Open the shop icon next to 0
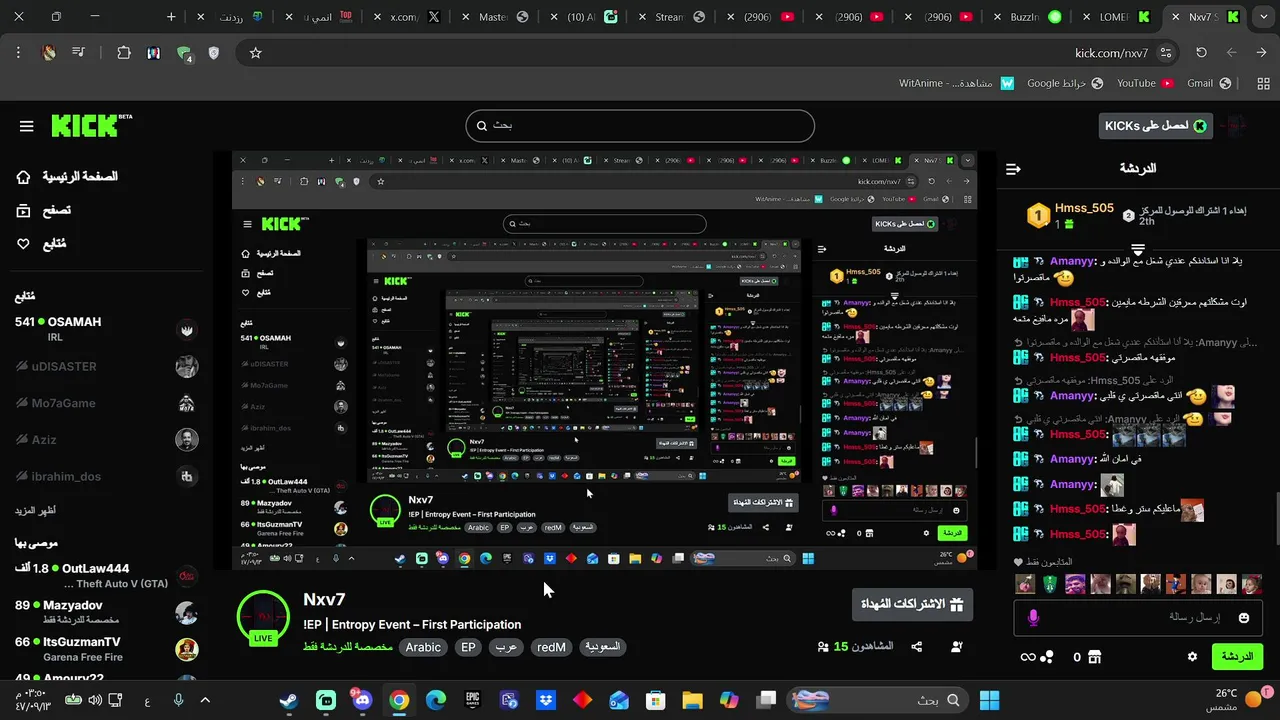Viewport: 1280px width, 720px height. 1094,657
